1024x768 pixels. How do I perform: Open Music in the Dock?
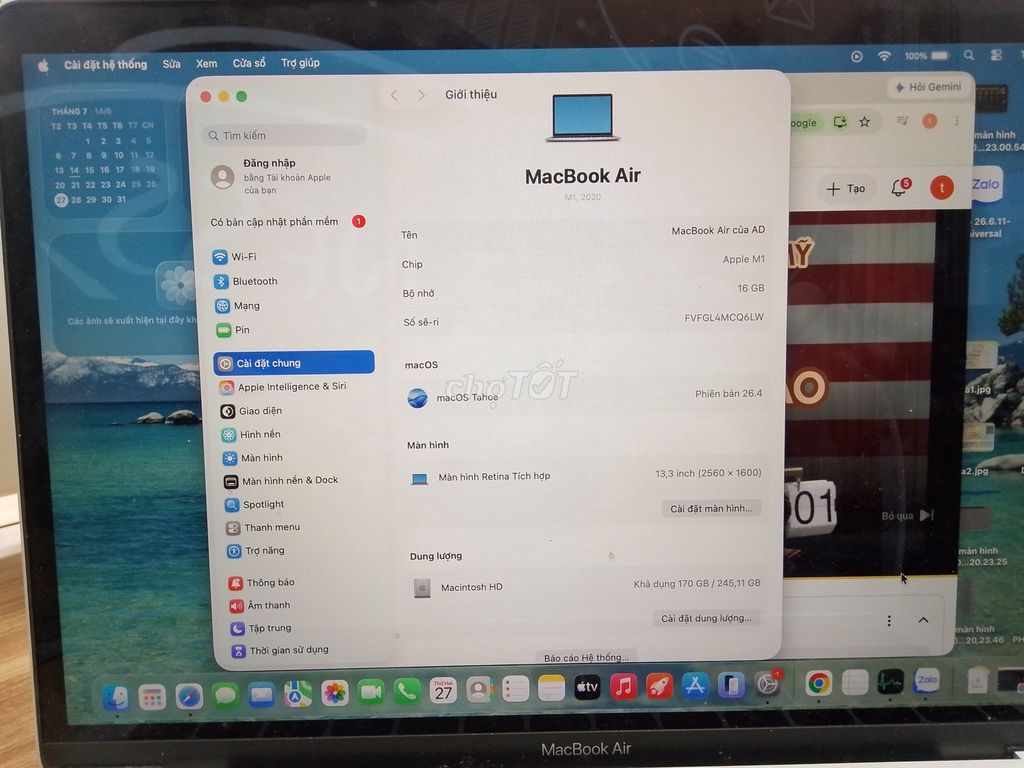pos(623,686)
